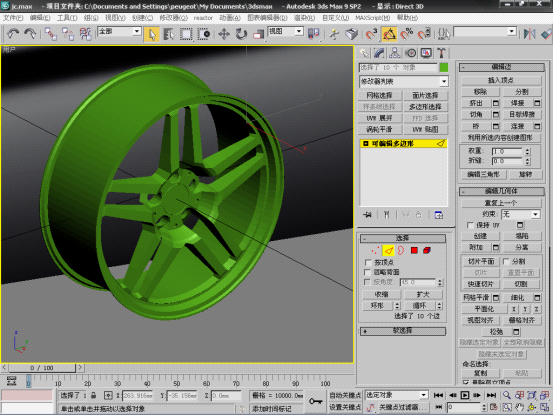Toggle the 保持 UV checkbox
This screenshot has width=553, height=415.
pos(470,225)
